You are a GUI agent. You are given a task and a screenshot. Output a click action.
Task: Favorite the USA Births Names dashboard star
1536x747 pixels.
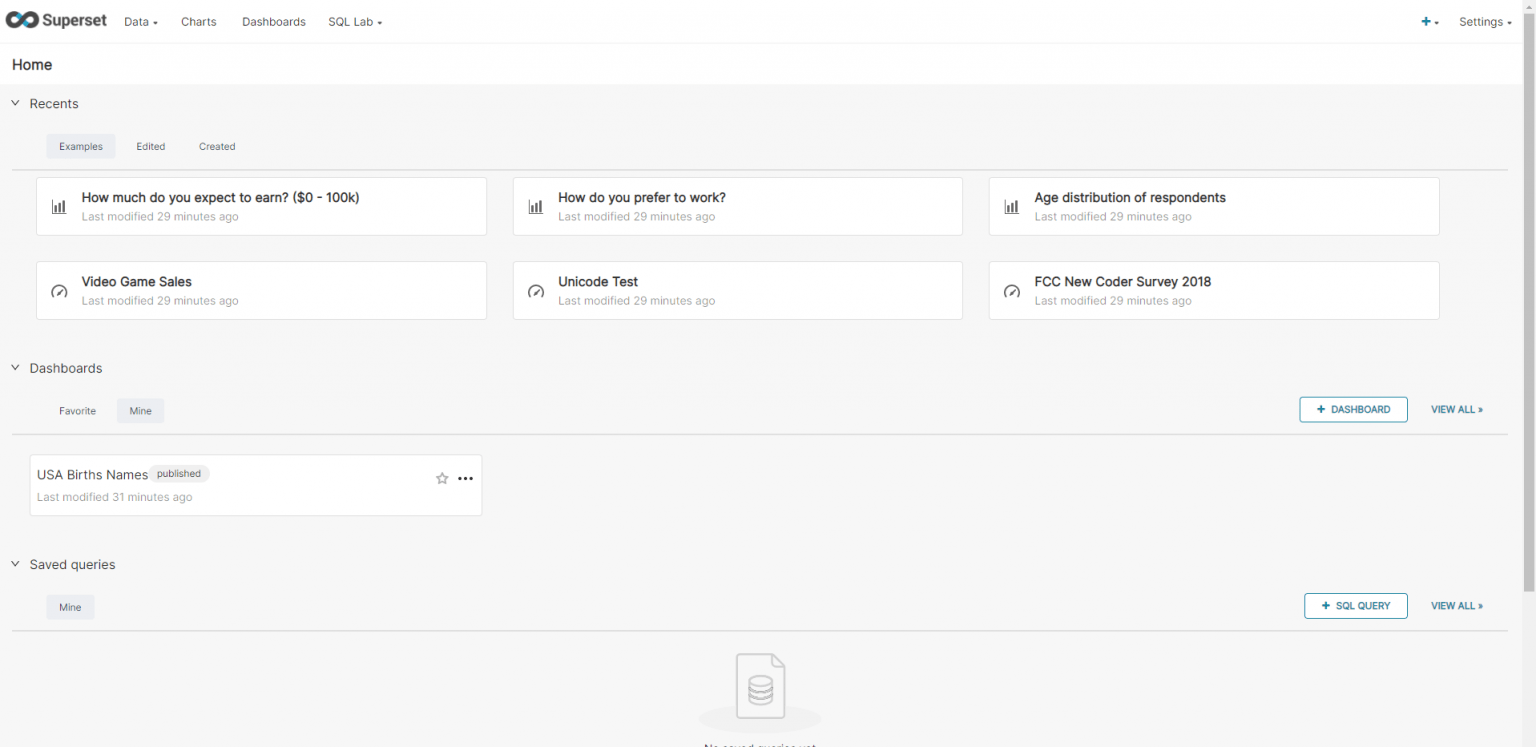(442, 479)
